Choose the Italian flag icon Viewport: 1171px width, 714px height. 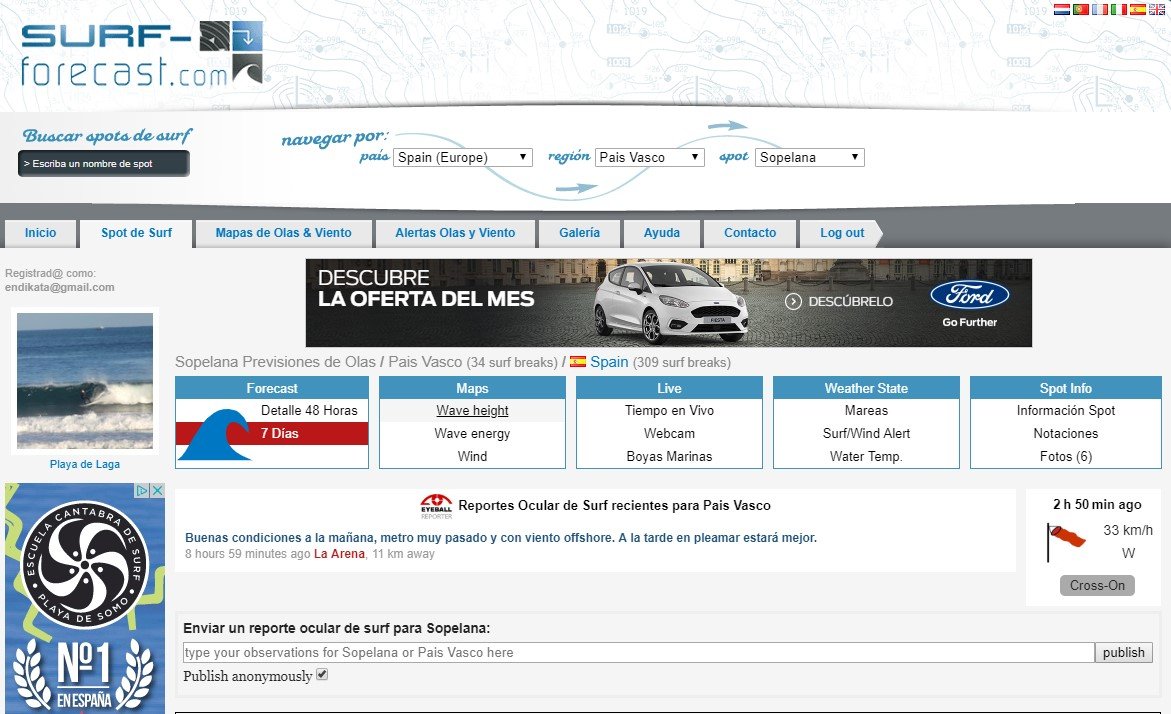(1119, 9)
